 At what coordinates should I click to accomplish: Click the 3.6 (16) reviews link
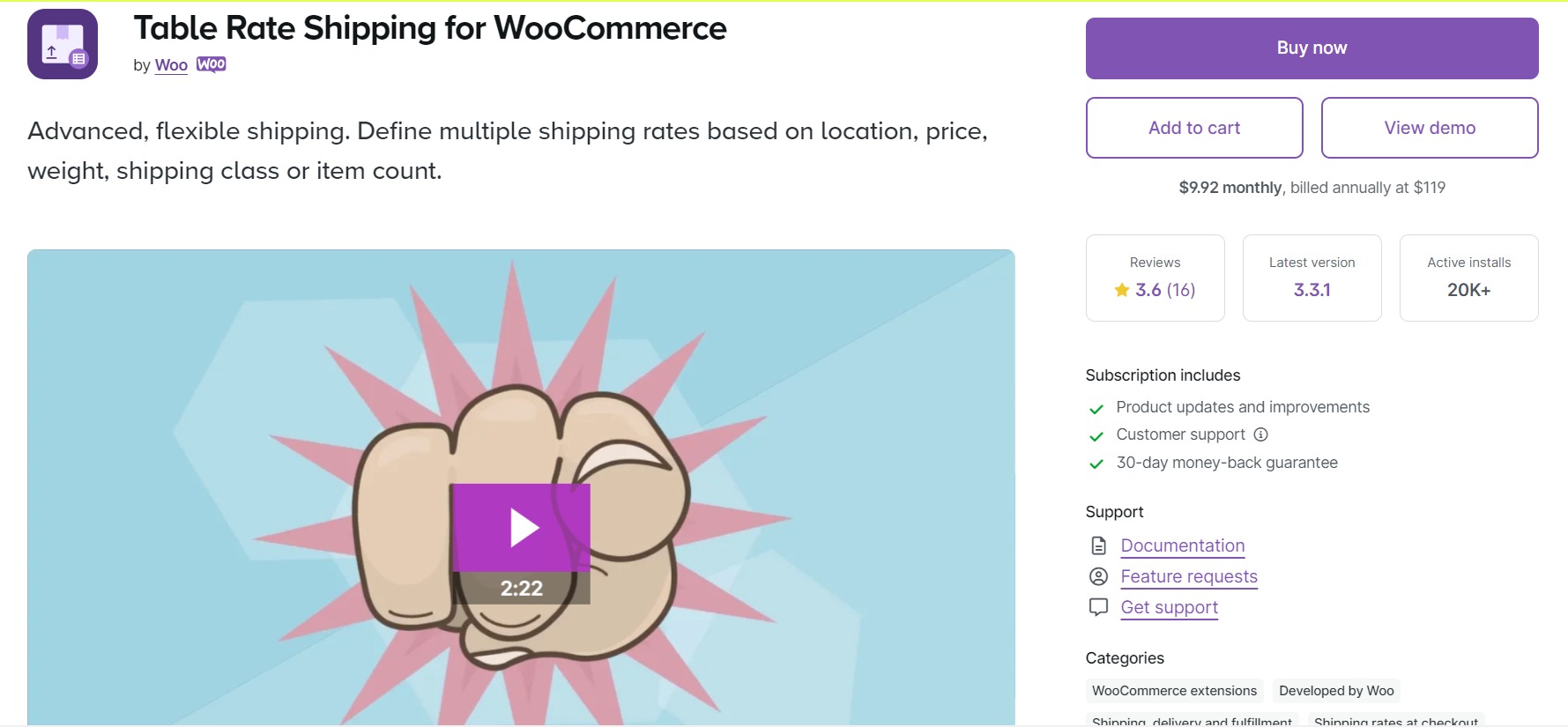click(x=1163, y=289)
